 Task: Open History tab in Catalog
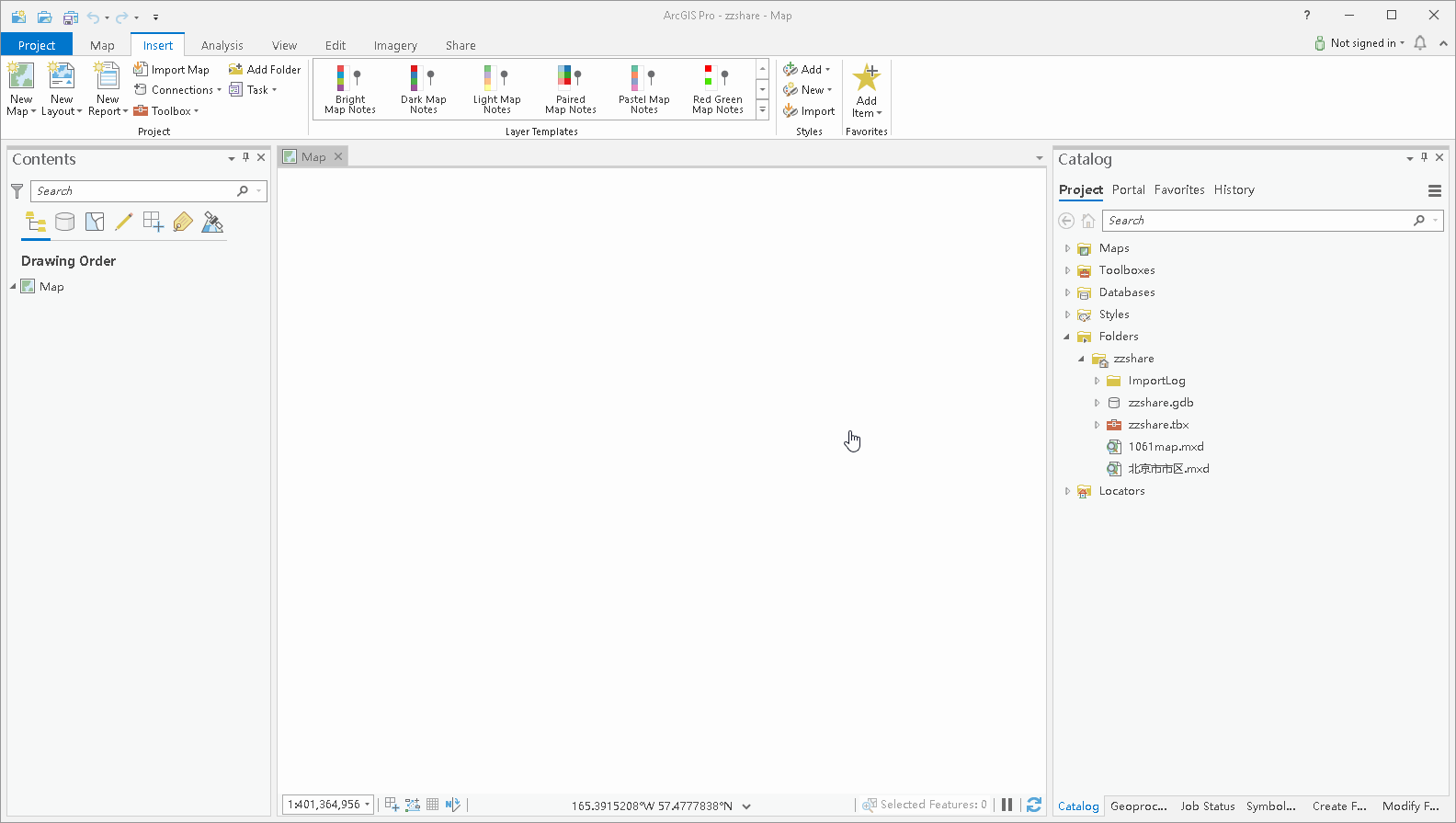(x=1234, y=189)
